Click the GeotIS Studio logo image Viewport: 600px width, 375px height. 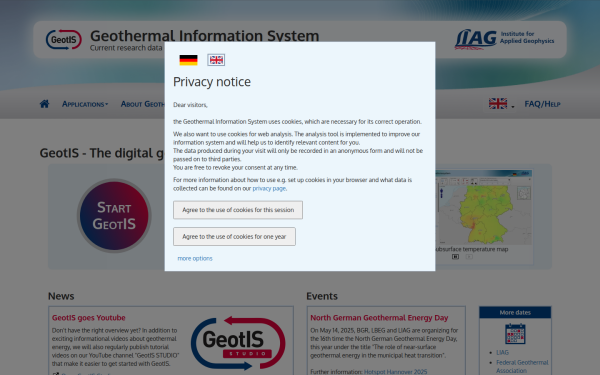(238, 343)
